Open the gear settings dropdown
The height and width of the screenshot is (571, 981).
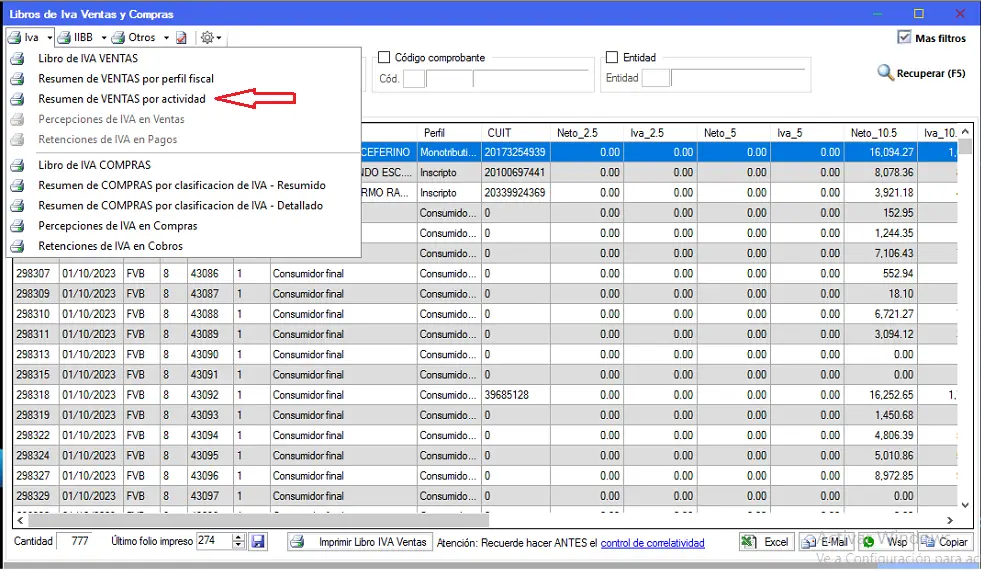point(211,38)
